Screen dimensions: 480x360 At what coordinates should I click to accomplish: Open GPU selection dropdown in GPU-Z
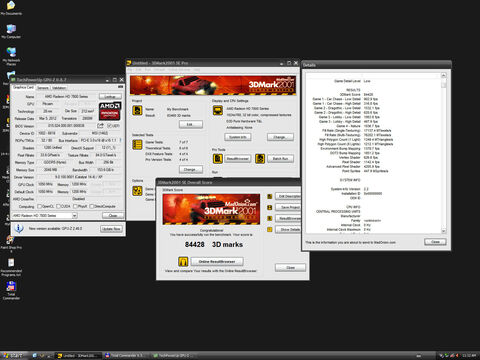[x=75, y=215]
